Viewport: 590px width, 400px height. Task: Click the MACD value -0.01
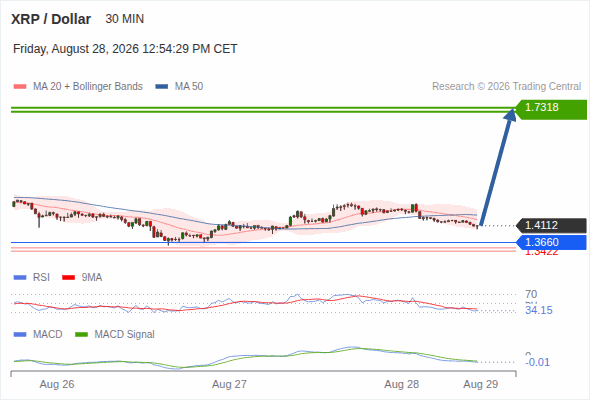click(x=538, y=362)
